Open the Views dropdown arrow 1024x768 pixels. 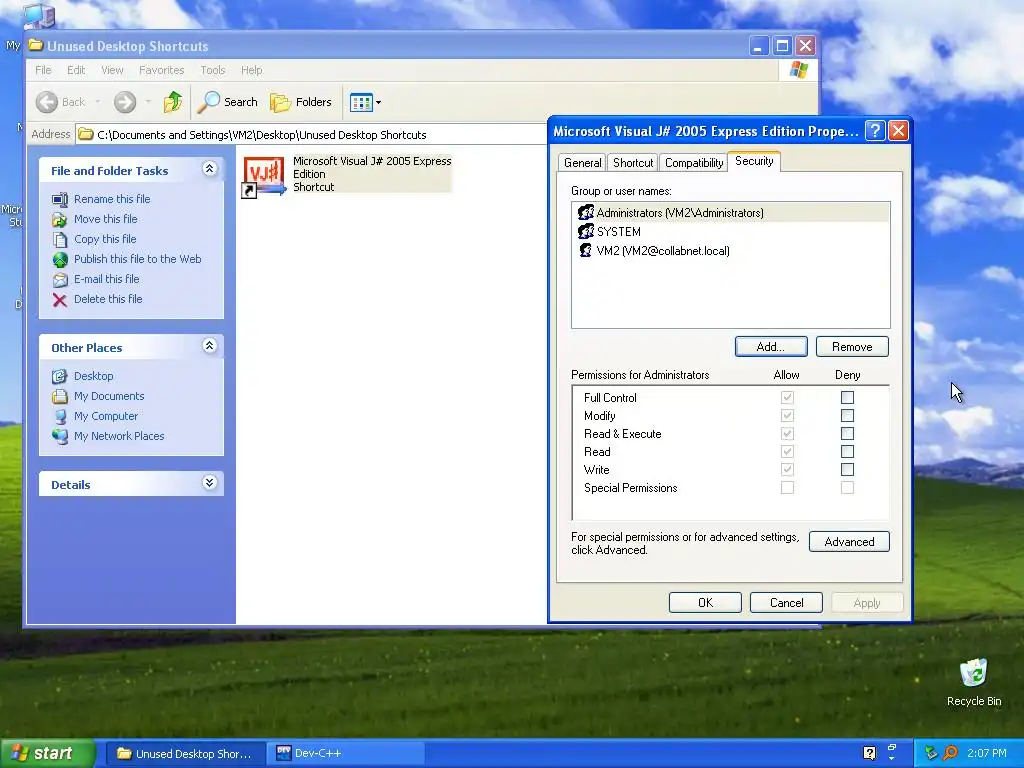(x=378, y=103)
